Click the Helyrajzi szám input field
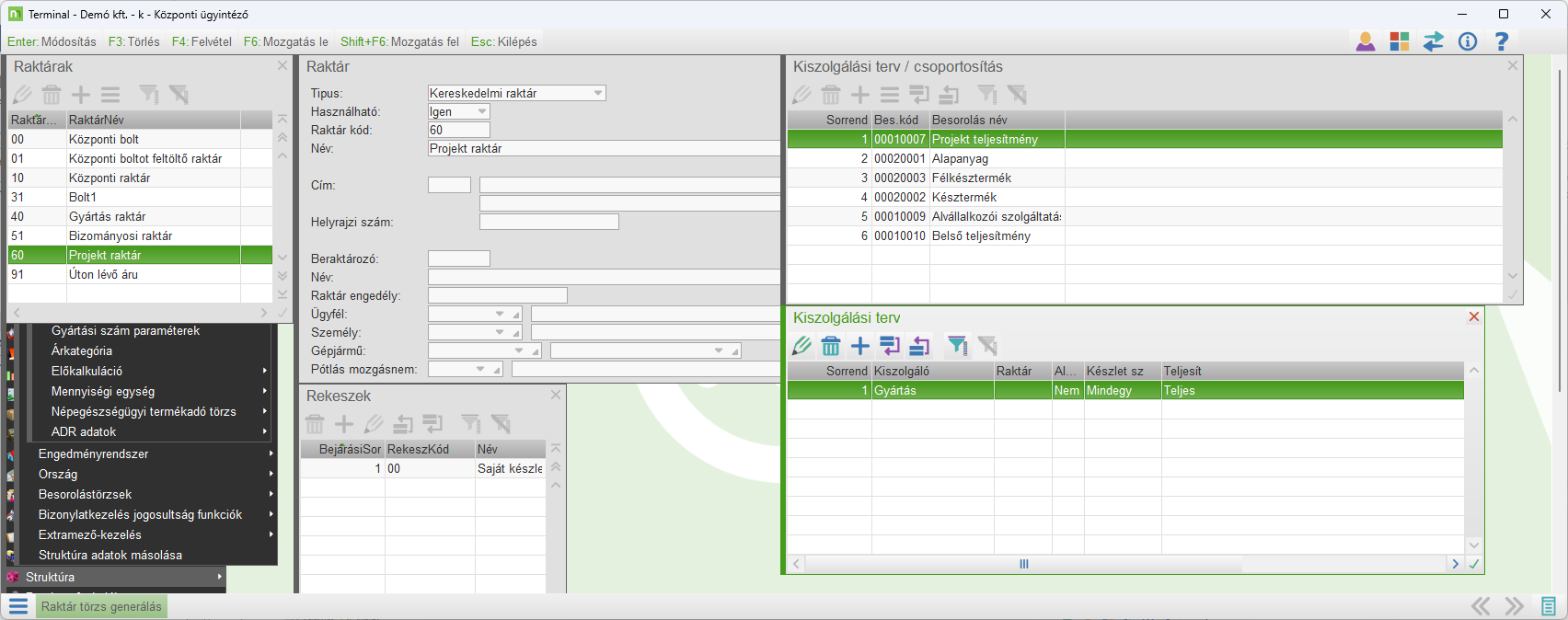This screenshot has height=620, width=1568. click(548, 222)
